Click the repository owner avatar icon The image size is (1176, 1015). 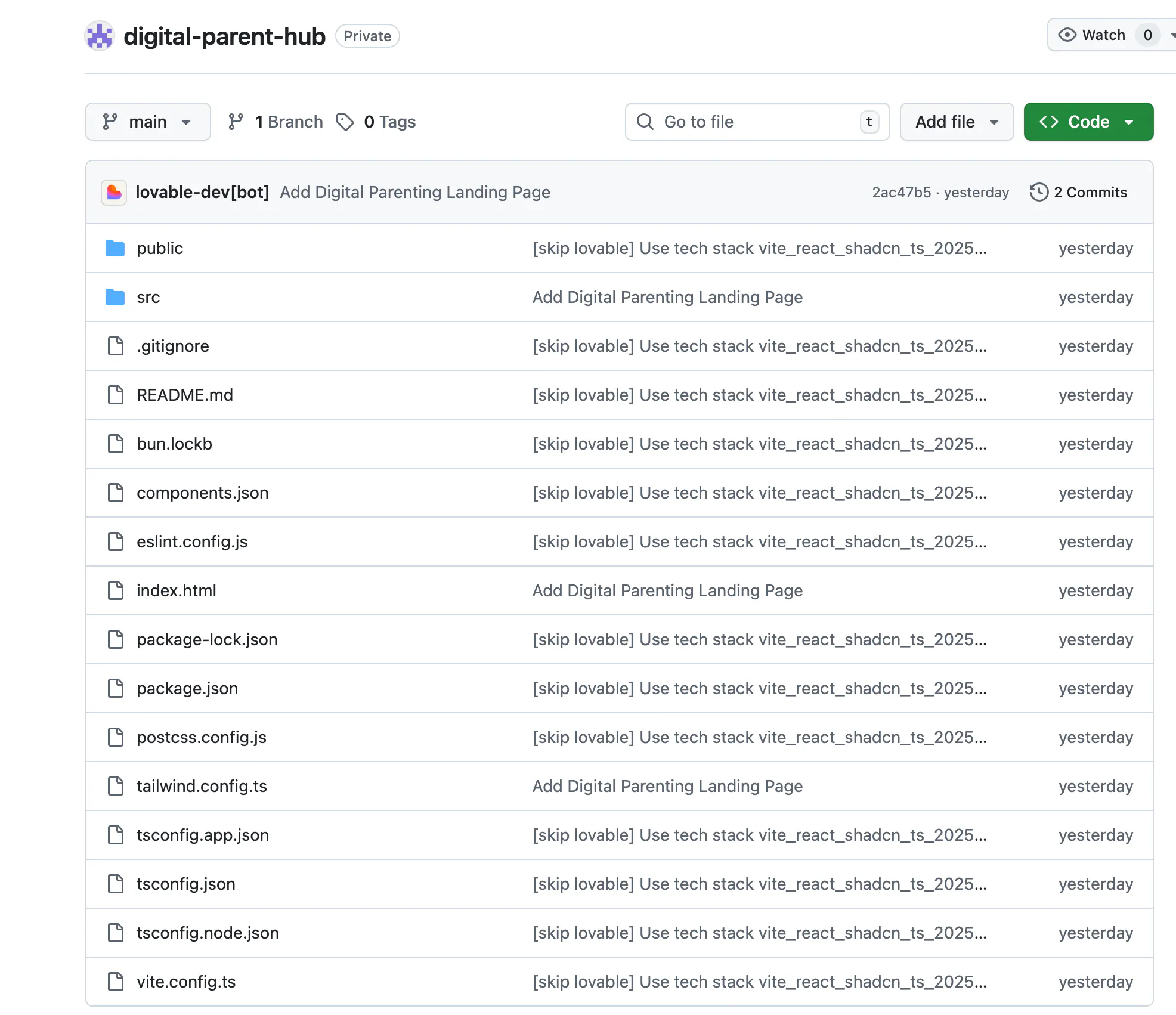tap(100, 36)
